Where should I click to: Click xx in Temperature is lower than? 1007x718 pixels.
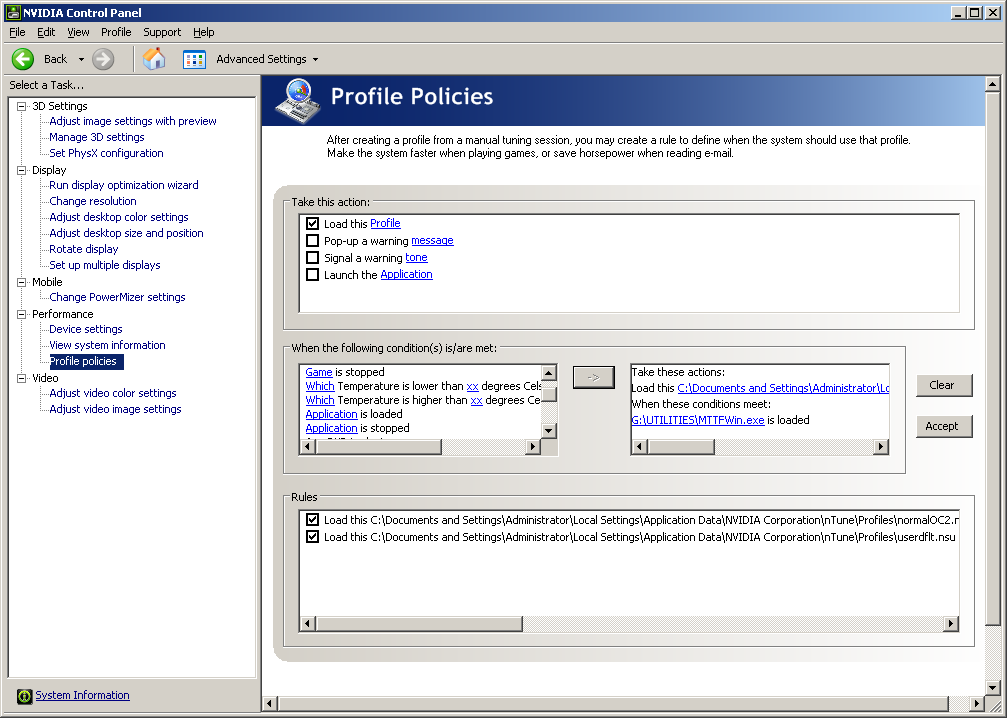(472, 387)
